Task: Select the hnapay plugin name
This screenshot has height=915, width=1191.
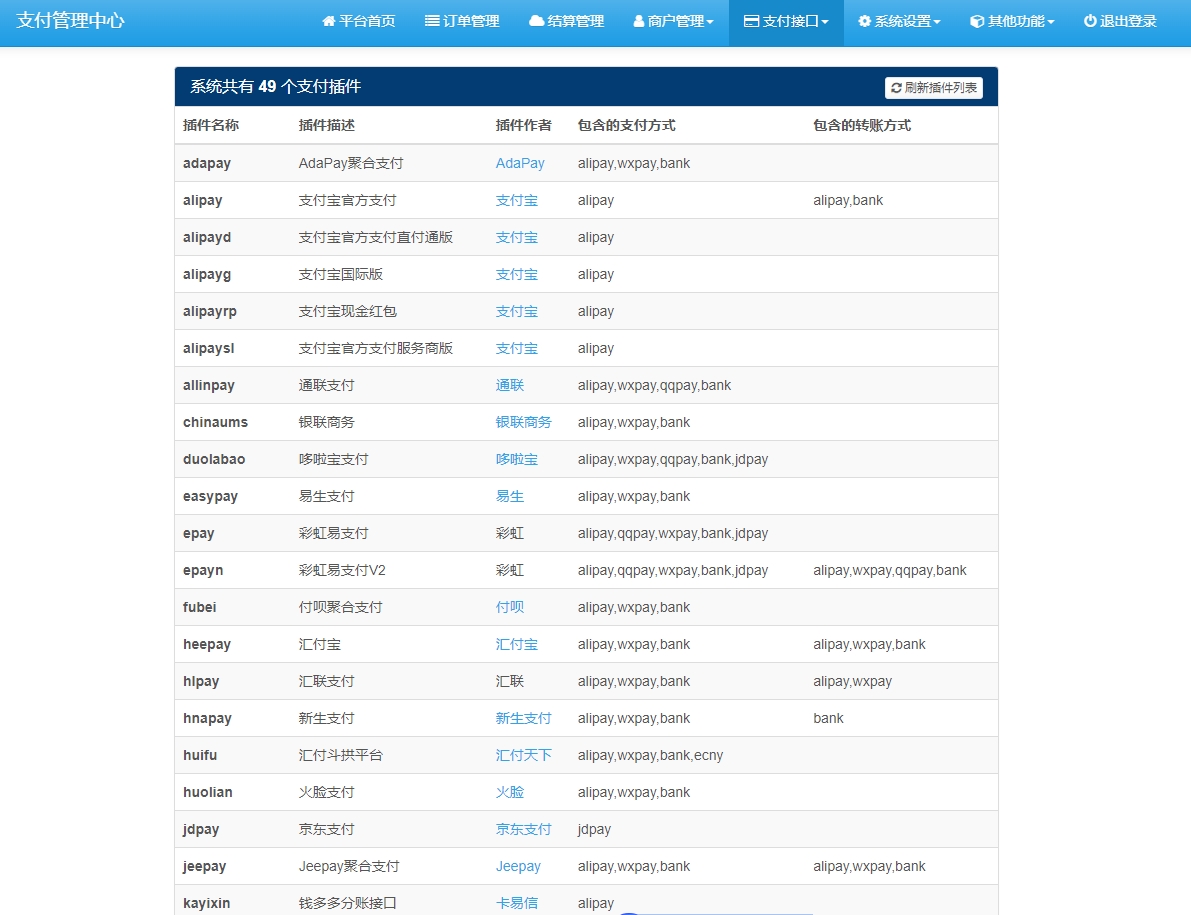Action: (207, 718)
